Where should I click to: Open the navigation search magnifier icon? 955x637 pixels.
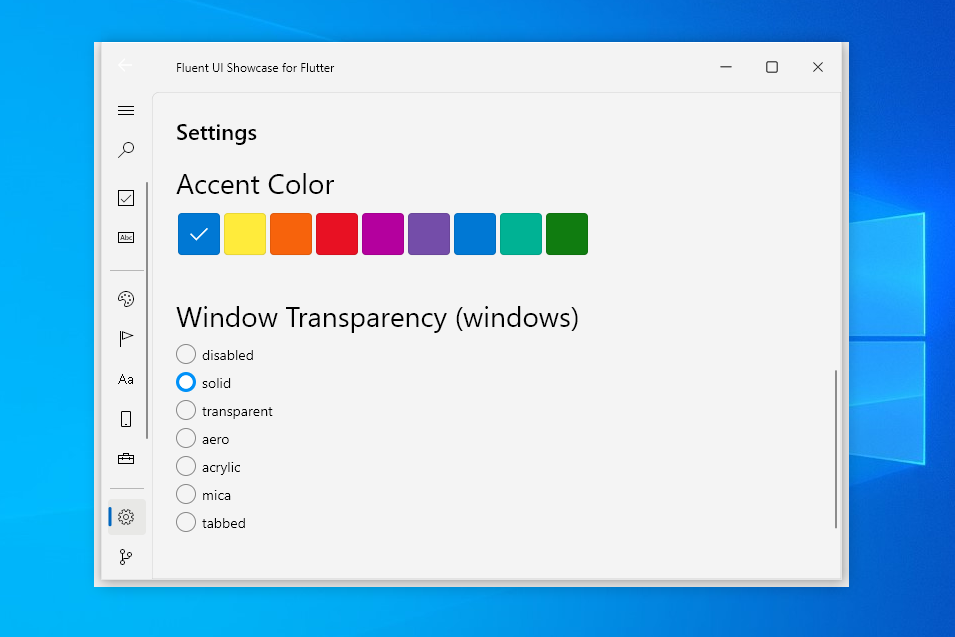point(126,149)
